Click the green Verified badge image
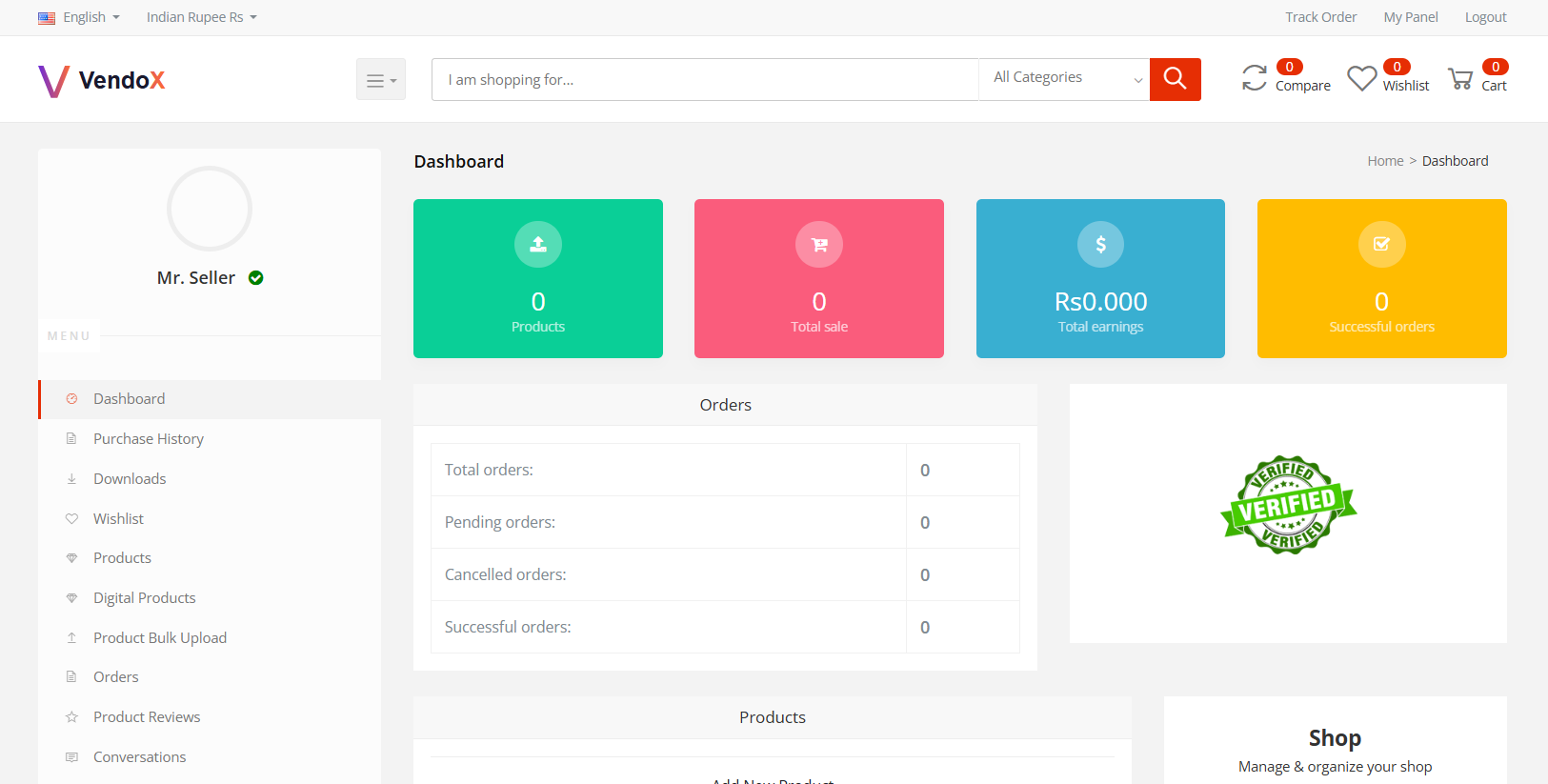 [1288, 506]
